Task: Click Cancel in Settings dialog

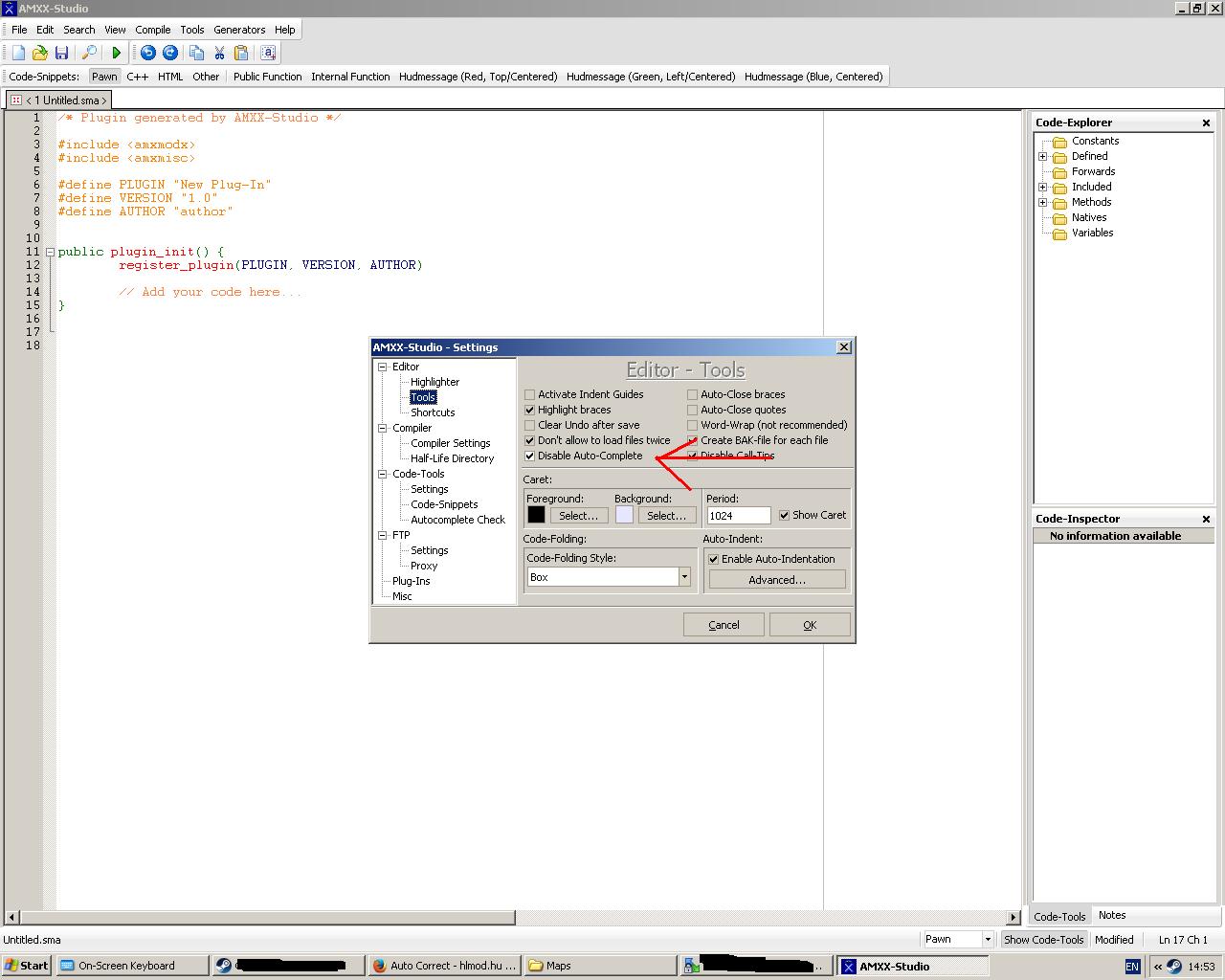Action: 724,625
